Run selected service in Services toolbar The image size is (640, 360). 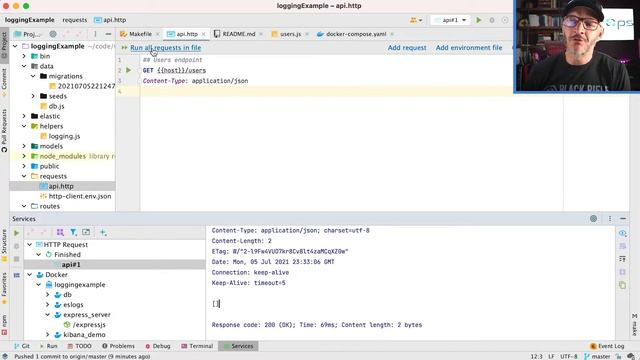coord(16,233)
